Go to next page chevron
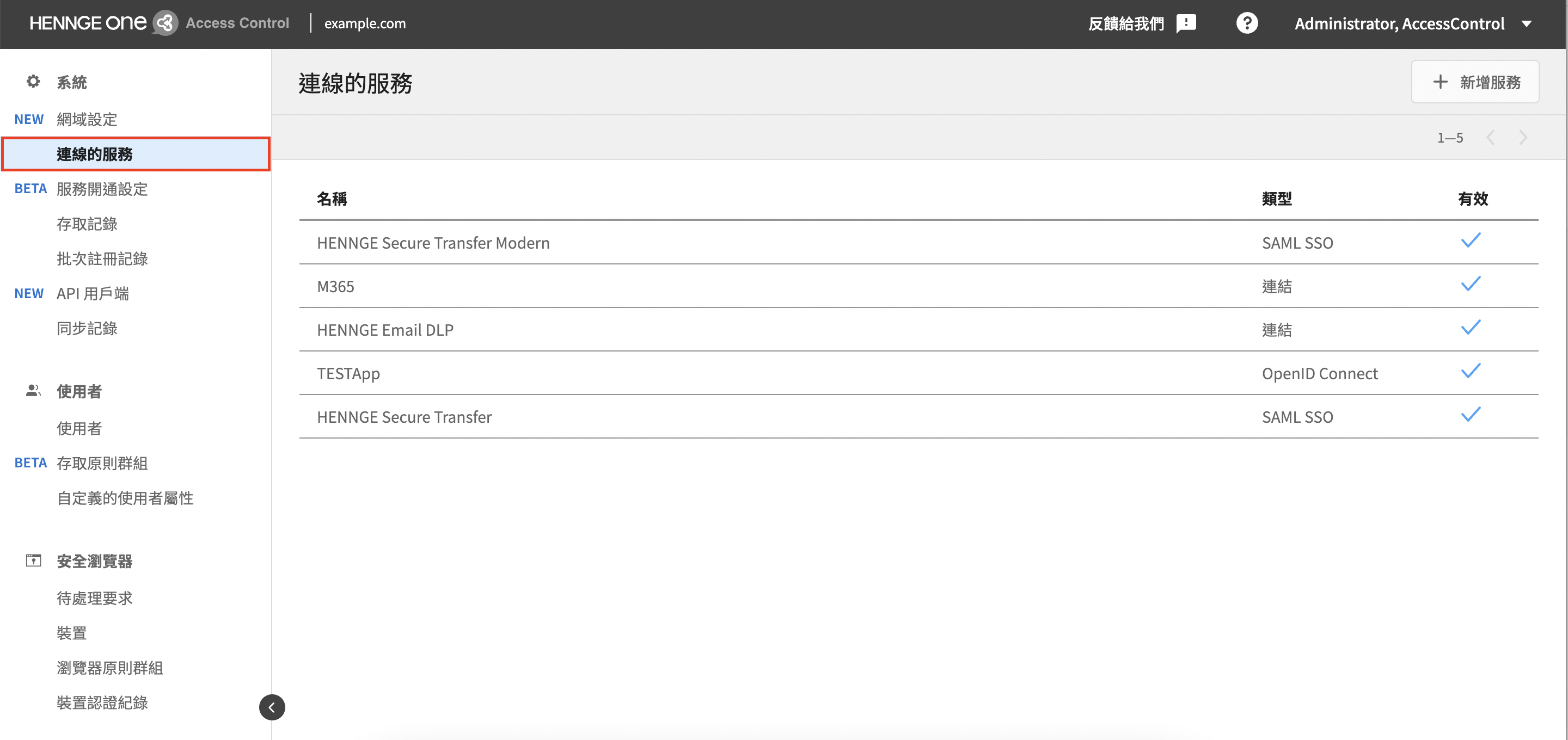Screen dimensions: 1568x740 click(1523, 138)
